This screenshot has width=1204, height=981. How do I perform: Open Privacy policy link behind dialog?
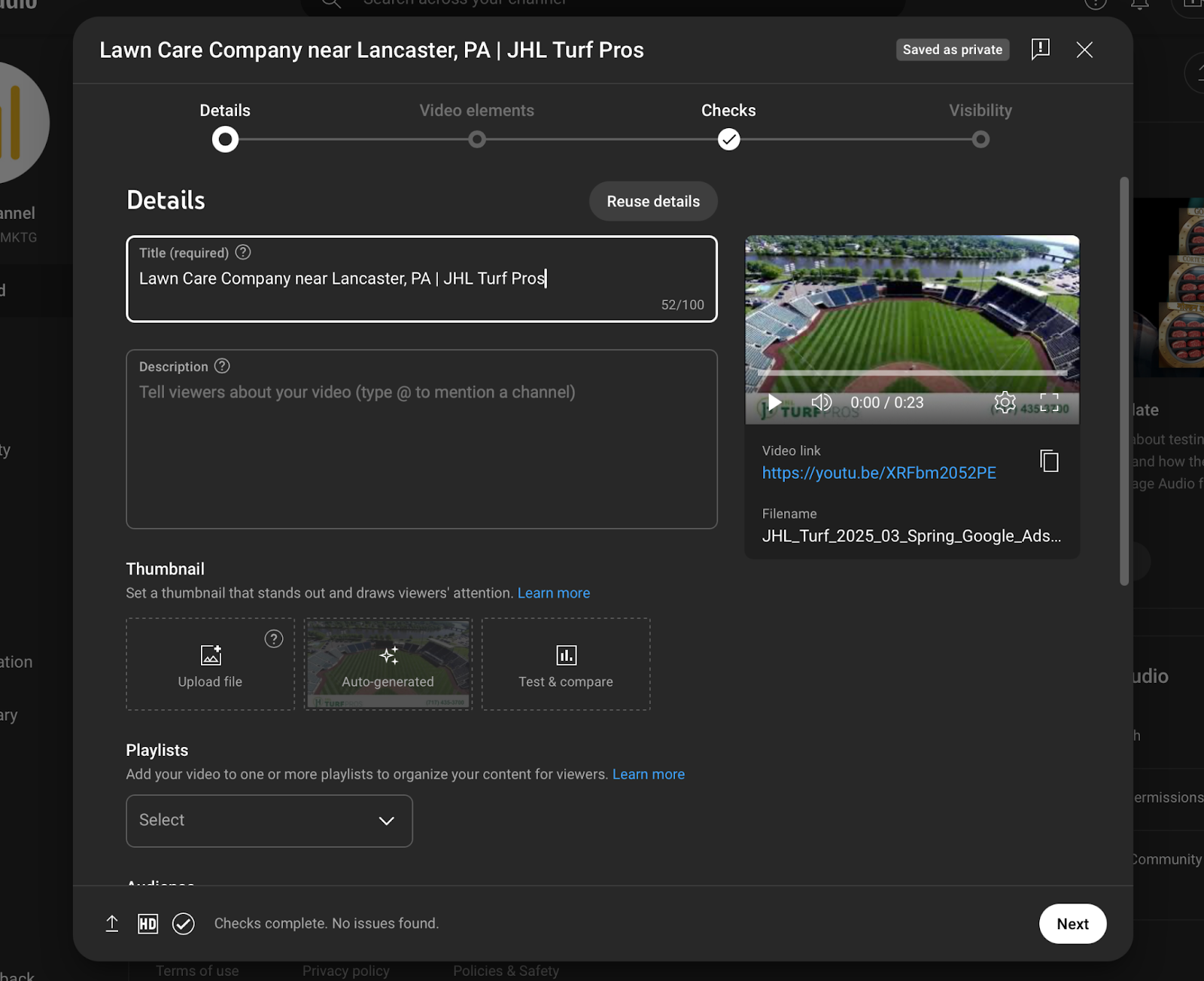click(346, 971)
